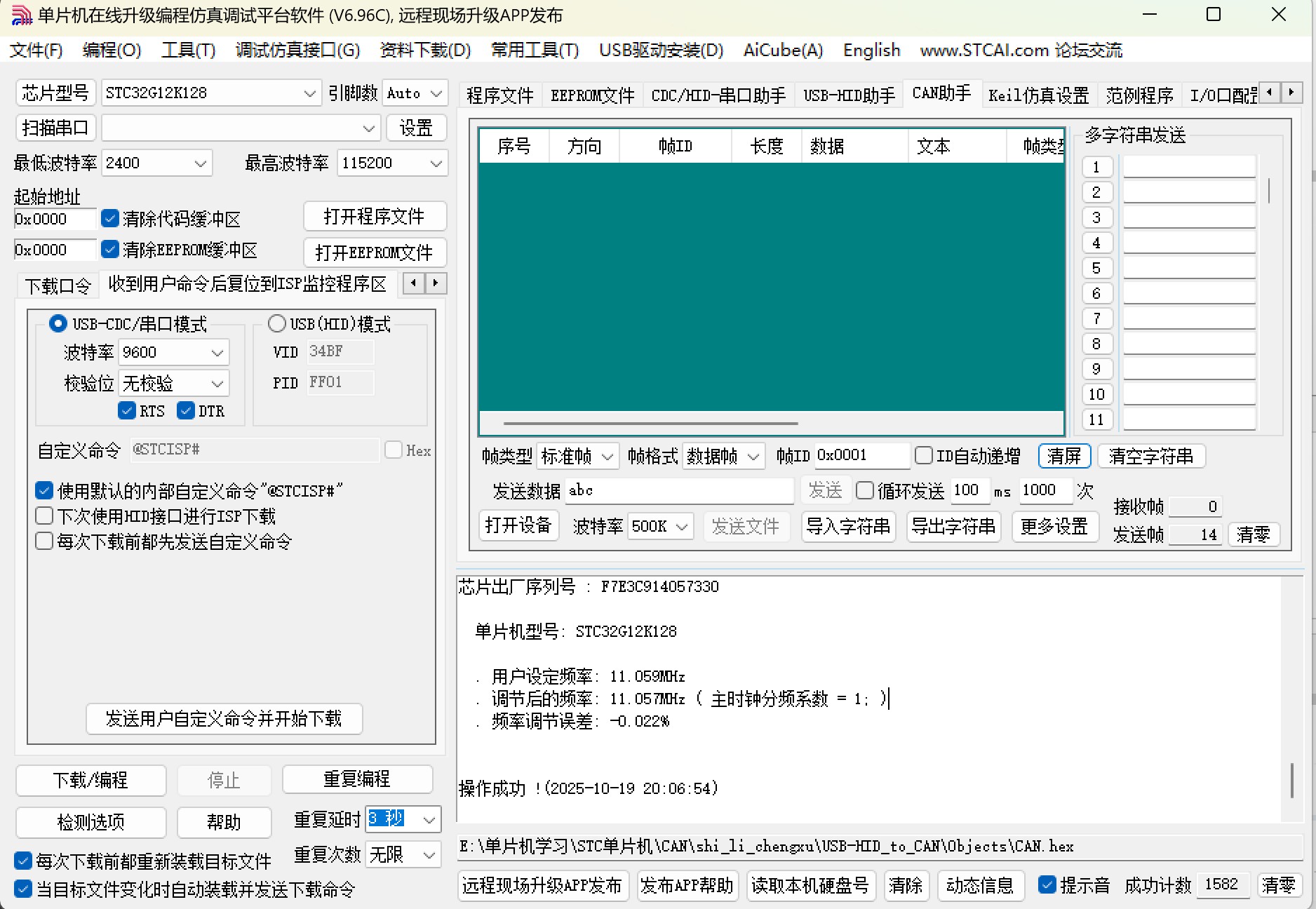The width and height of the screenshot is (1316, 909).
Task: Uncheck the DTR checkbox
Action: tap(186, 411)
